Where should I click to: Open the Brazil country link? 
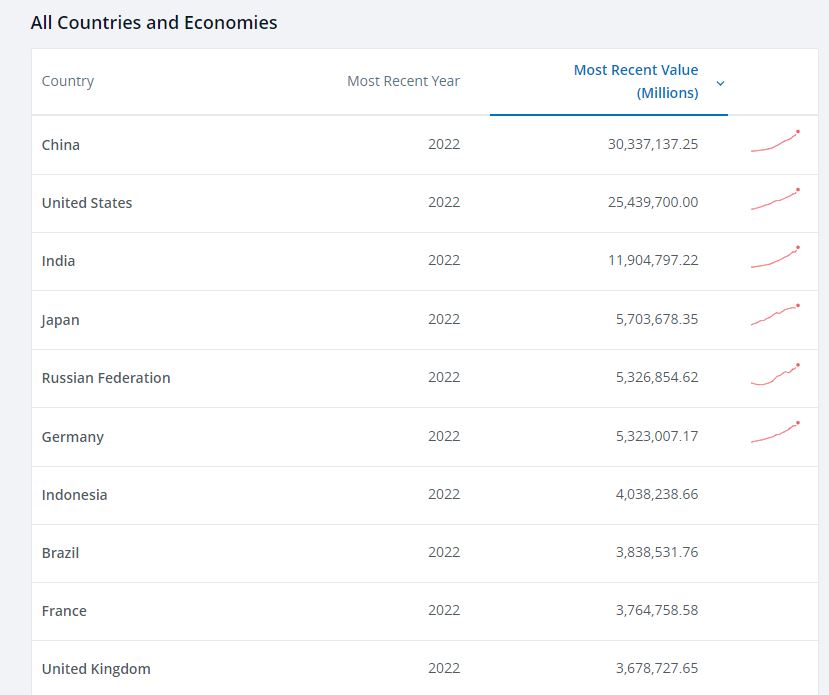click(x=61, y=553)
